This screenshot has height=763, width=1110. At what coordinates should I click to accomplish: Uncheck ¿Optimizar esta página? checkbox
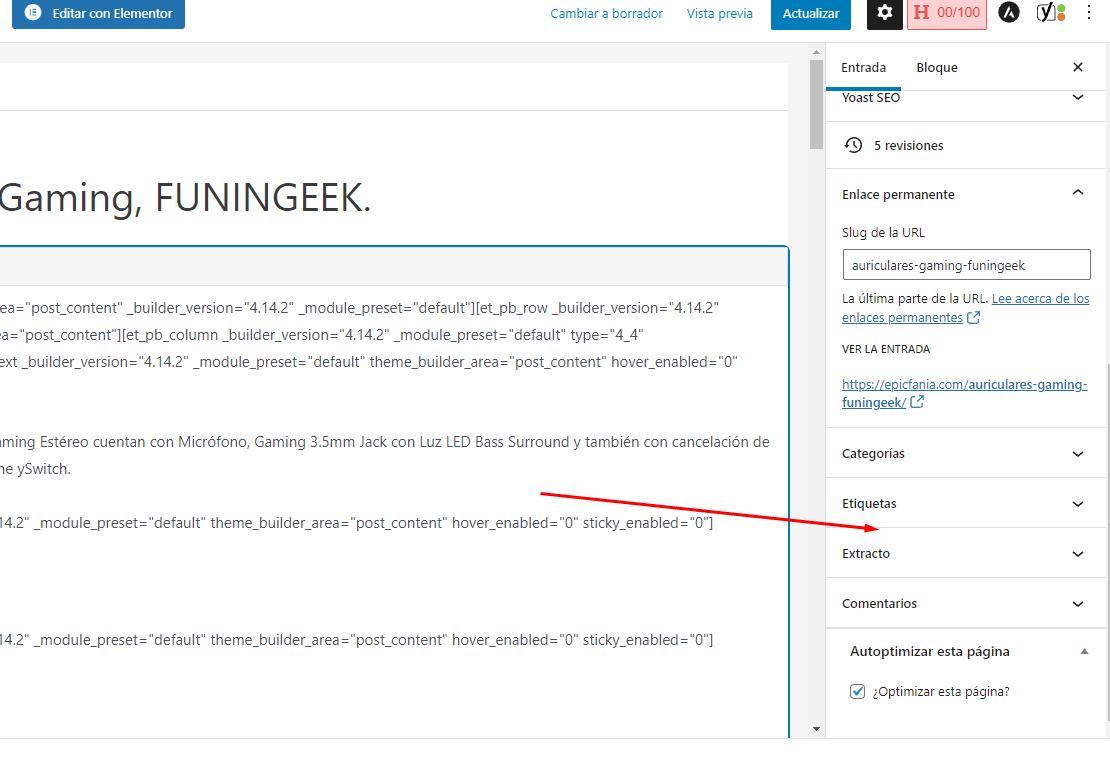pos(857,692)
